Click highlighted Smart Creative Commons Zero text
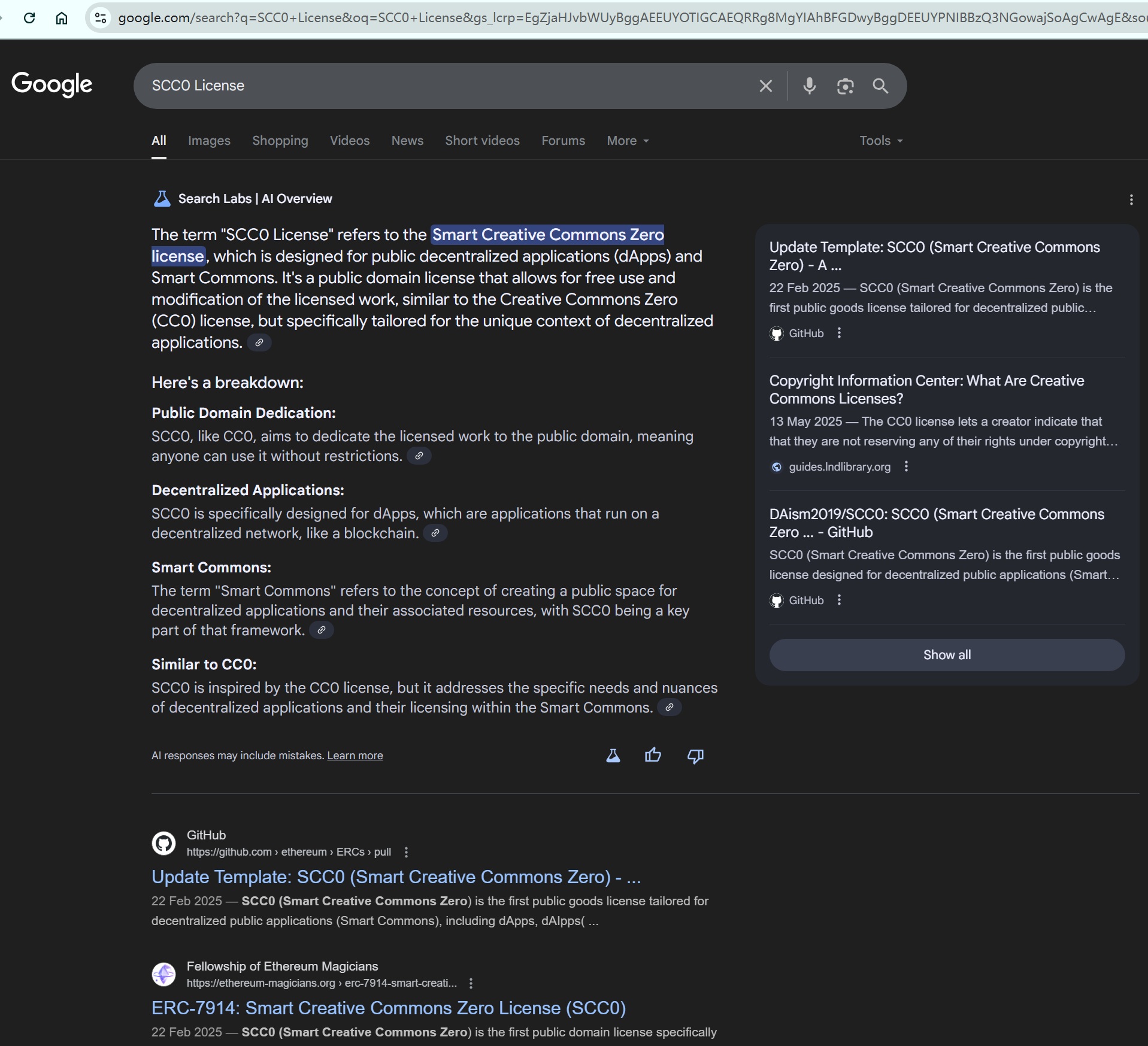Screen dimensions: 1148x1046 (x=548, y=235)
